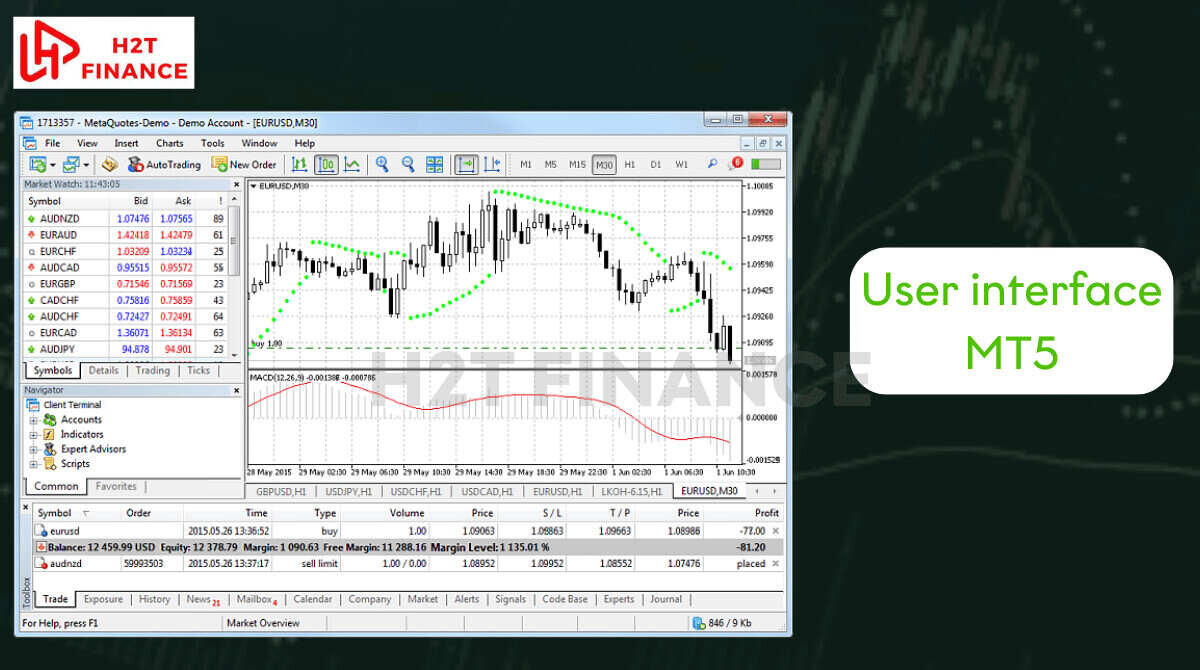
Task: Select the EURGBP row in Market Watch
Action: (125, 283)
